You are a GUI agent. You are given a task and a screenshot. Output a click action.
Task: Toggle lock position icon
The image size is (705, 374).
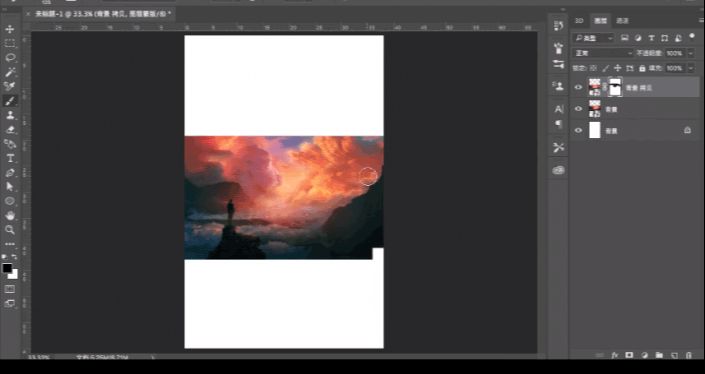[x=618, y=68]
